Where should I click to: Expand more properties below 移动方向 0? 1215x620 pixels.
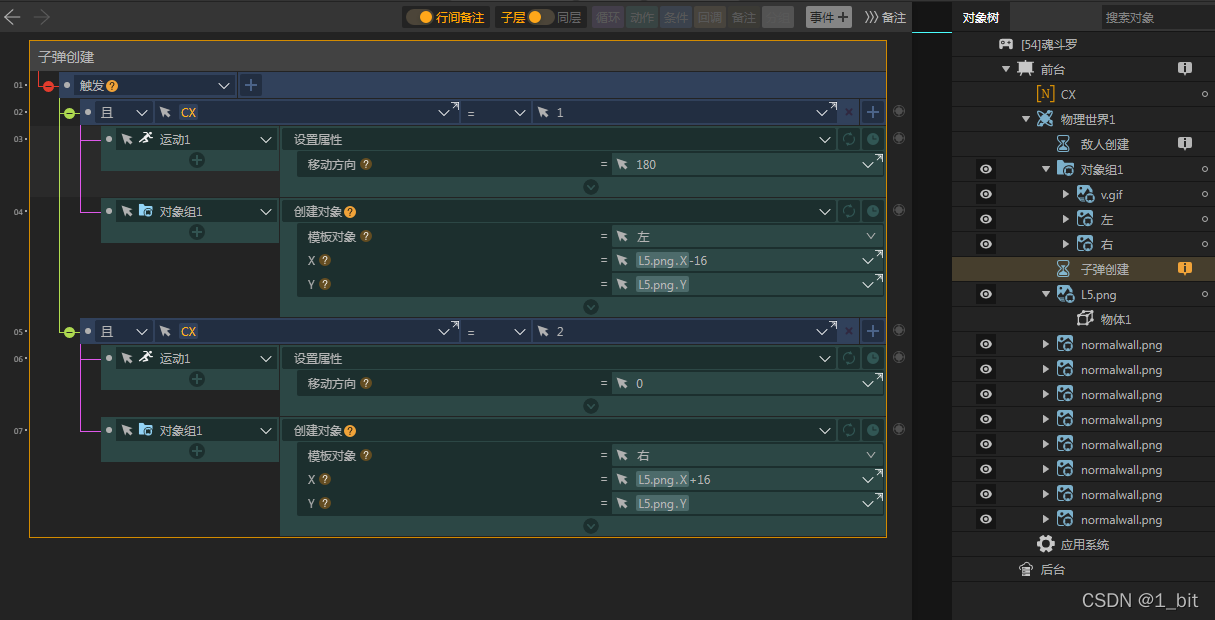(x=591, y=406)
